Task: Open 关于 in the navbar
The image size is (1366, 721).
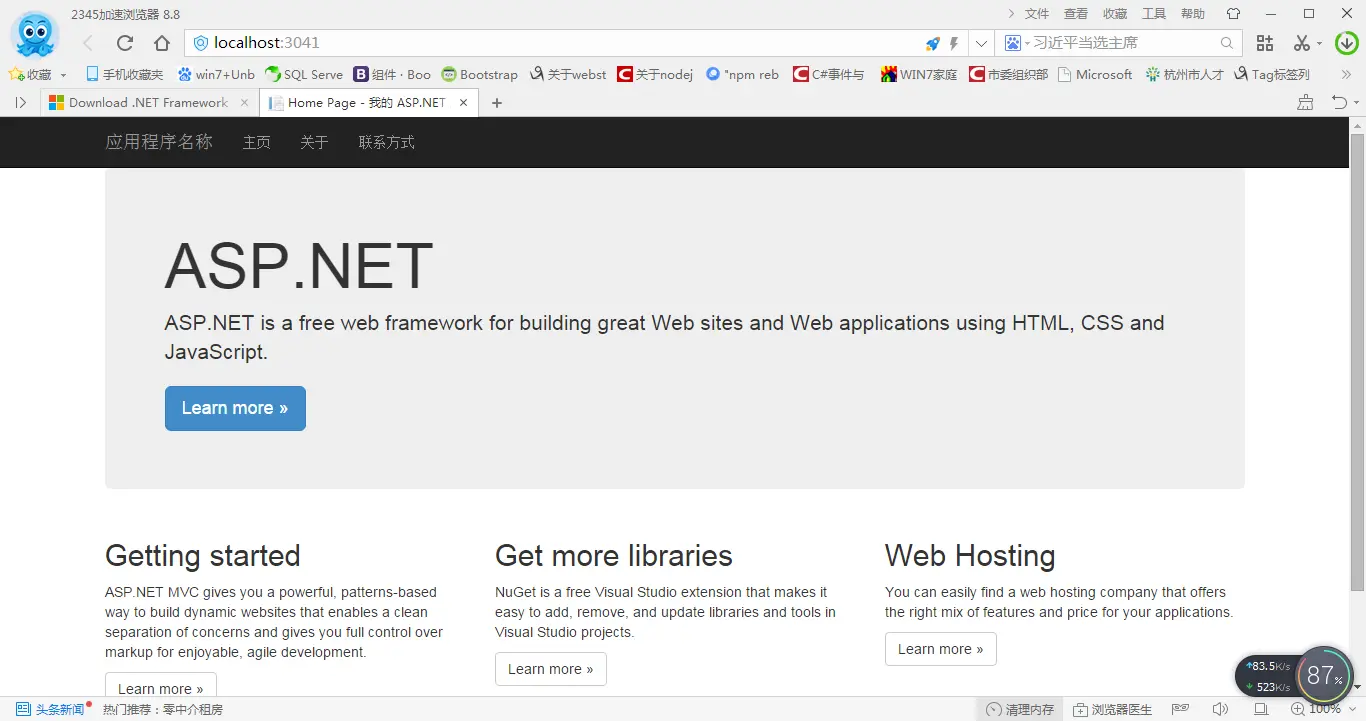Action: 314,142
